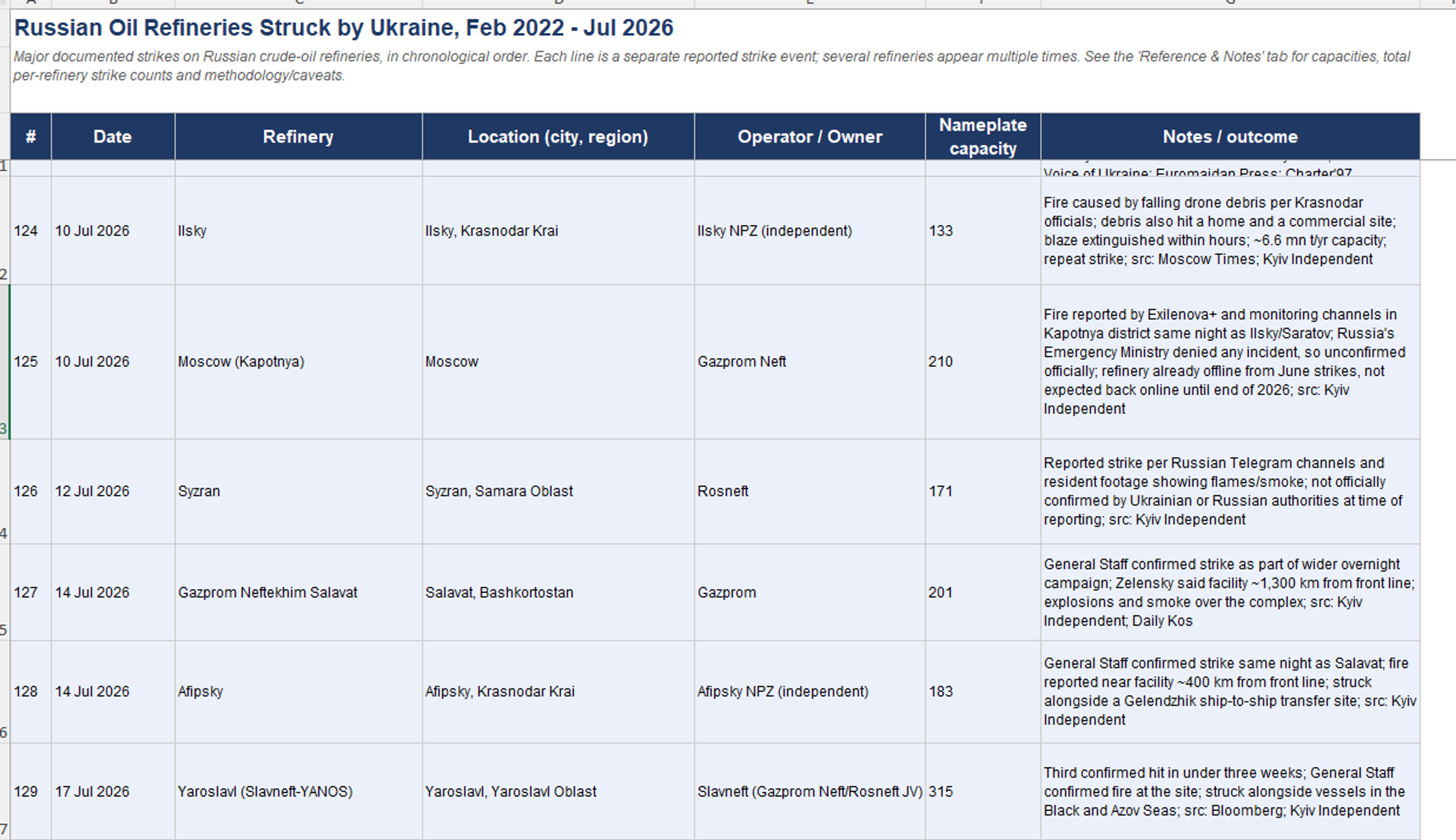
Task: Click cell with number 126
Action: point(31,491)
